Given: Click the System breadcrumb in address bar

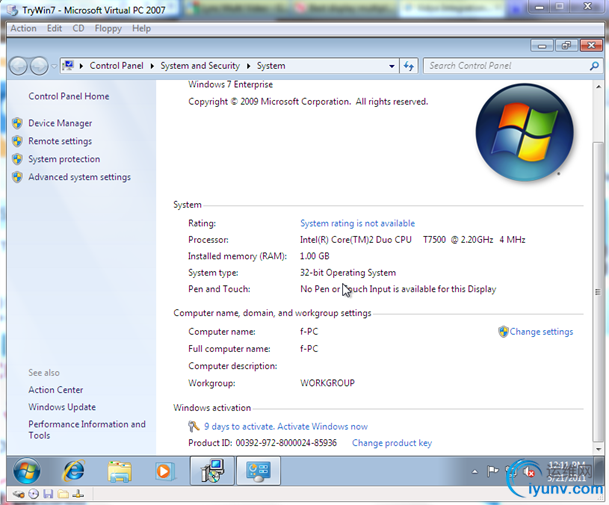Looking at the screenshot, I should tap(271, 66).
